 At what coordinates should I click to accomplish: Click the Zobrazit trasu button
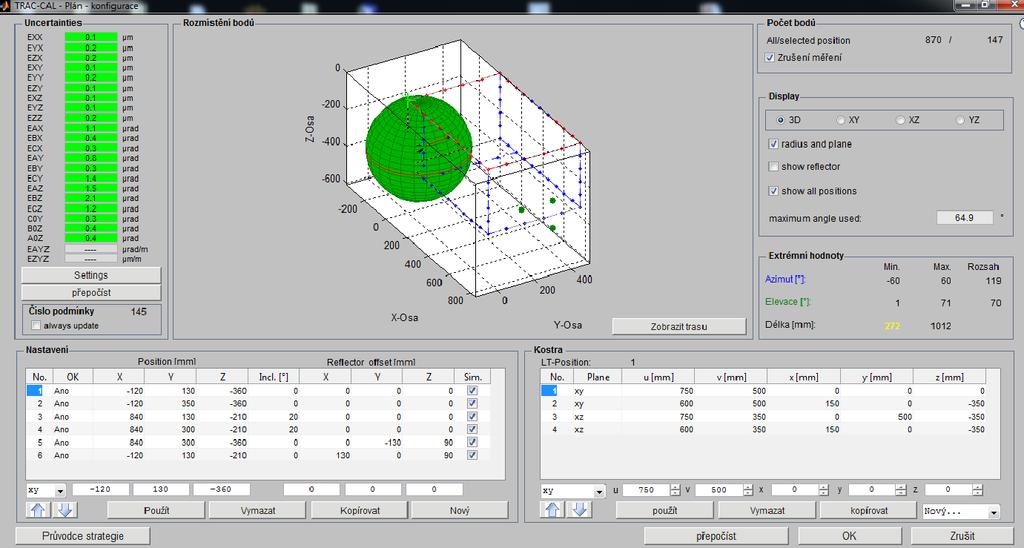[x=679, y=327]
